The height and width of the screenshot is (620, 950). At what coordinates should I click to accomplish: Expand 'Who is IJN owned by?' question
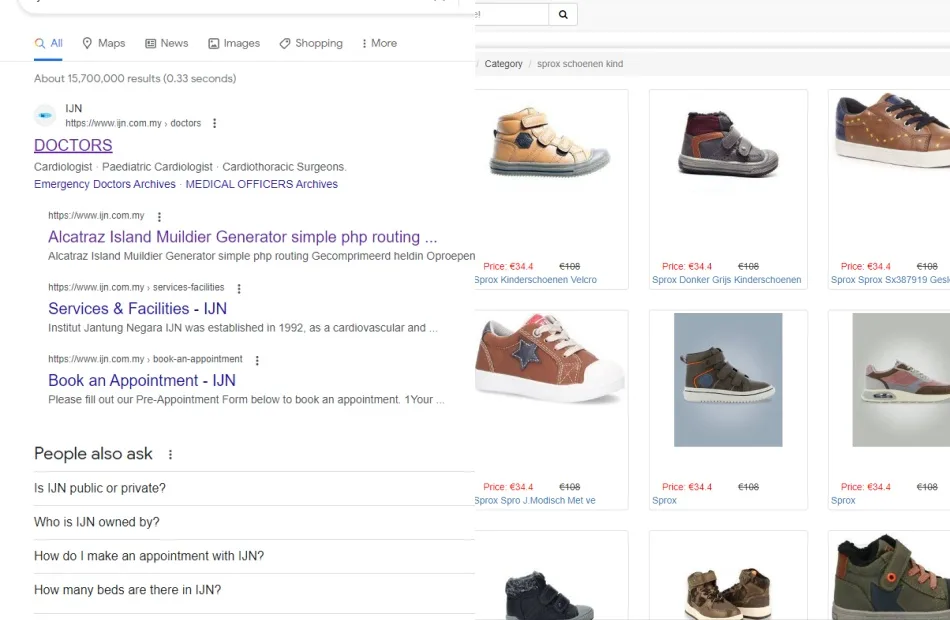[x=97, y=522]
